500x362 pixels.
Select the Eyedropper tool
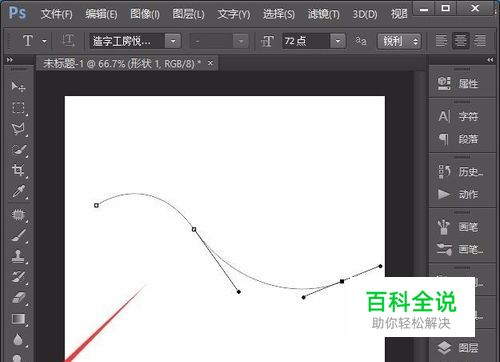coord(19,191)
